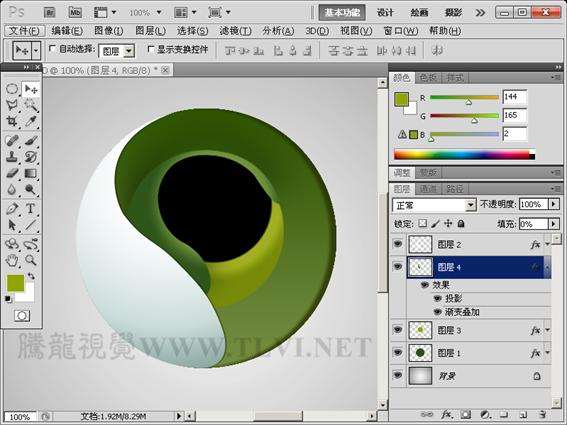Launch Mini Bridge from the top bar
The image size is (567, 425).
75,13
